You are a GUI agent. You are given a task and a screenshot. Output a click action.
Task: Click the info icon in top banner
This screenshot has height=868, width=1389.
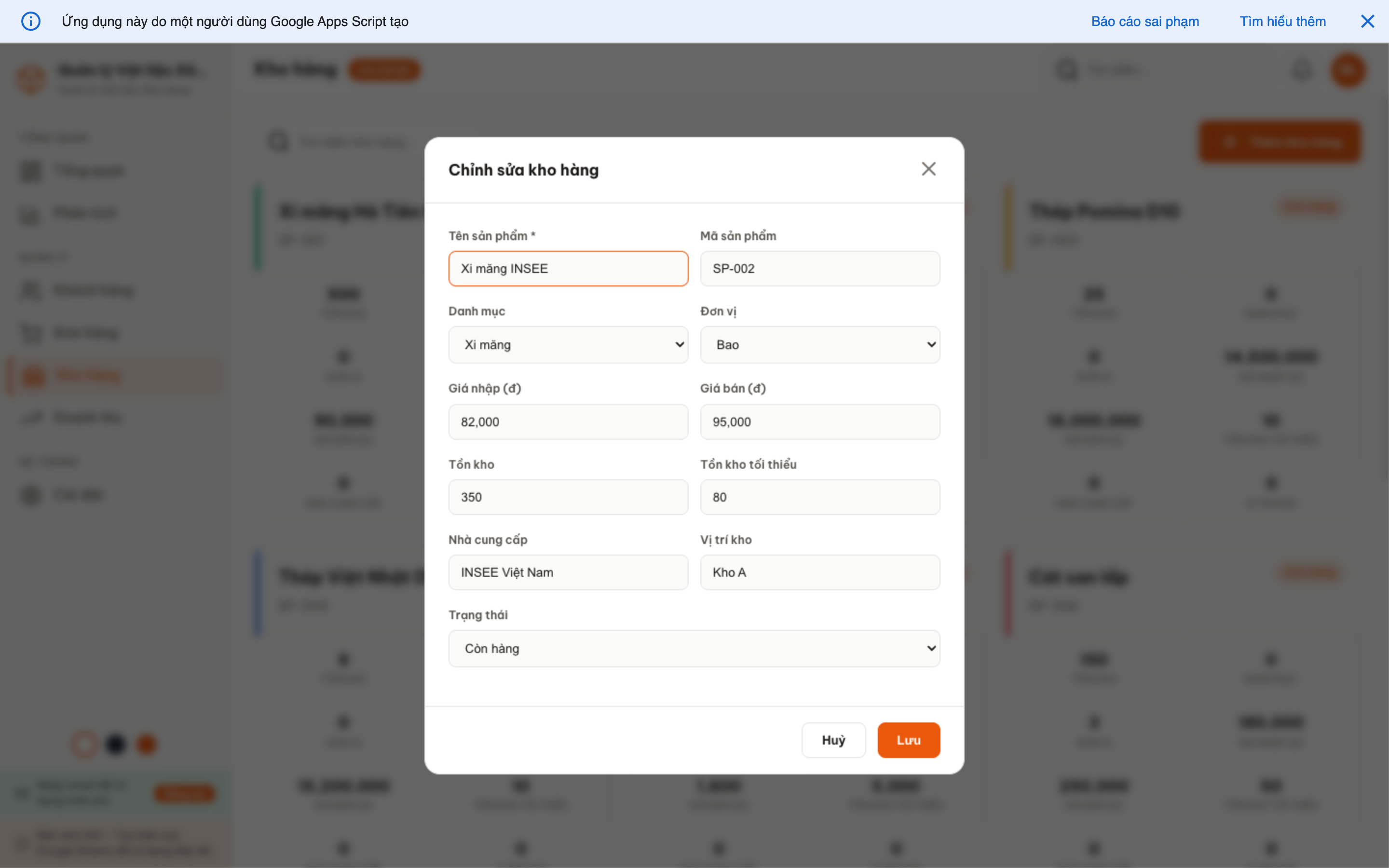point(31,21)
